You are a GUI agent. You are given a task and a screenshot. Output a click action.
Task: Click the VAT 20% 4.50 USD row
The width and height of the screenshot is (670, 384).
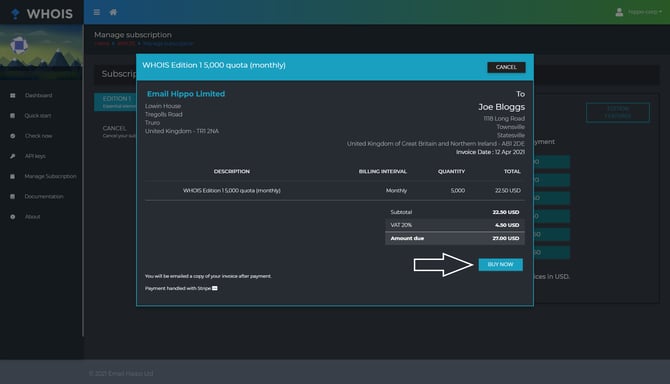455,225
